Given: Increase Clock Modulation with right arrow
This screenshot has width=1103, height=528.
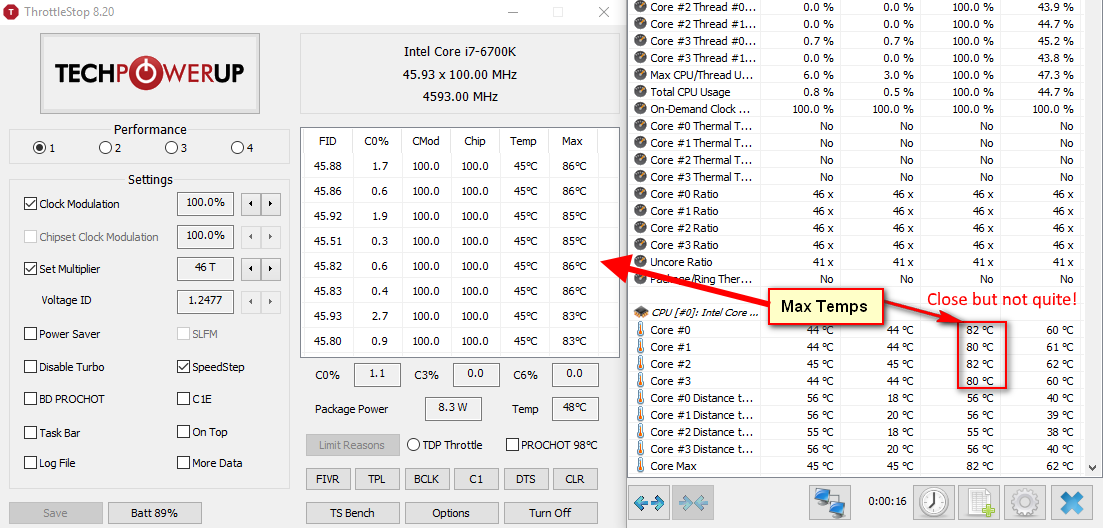Looking at the screenshot, I should [x=271, y=205].
